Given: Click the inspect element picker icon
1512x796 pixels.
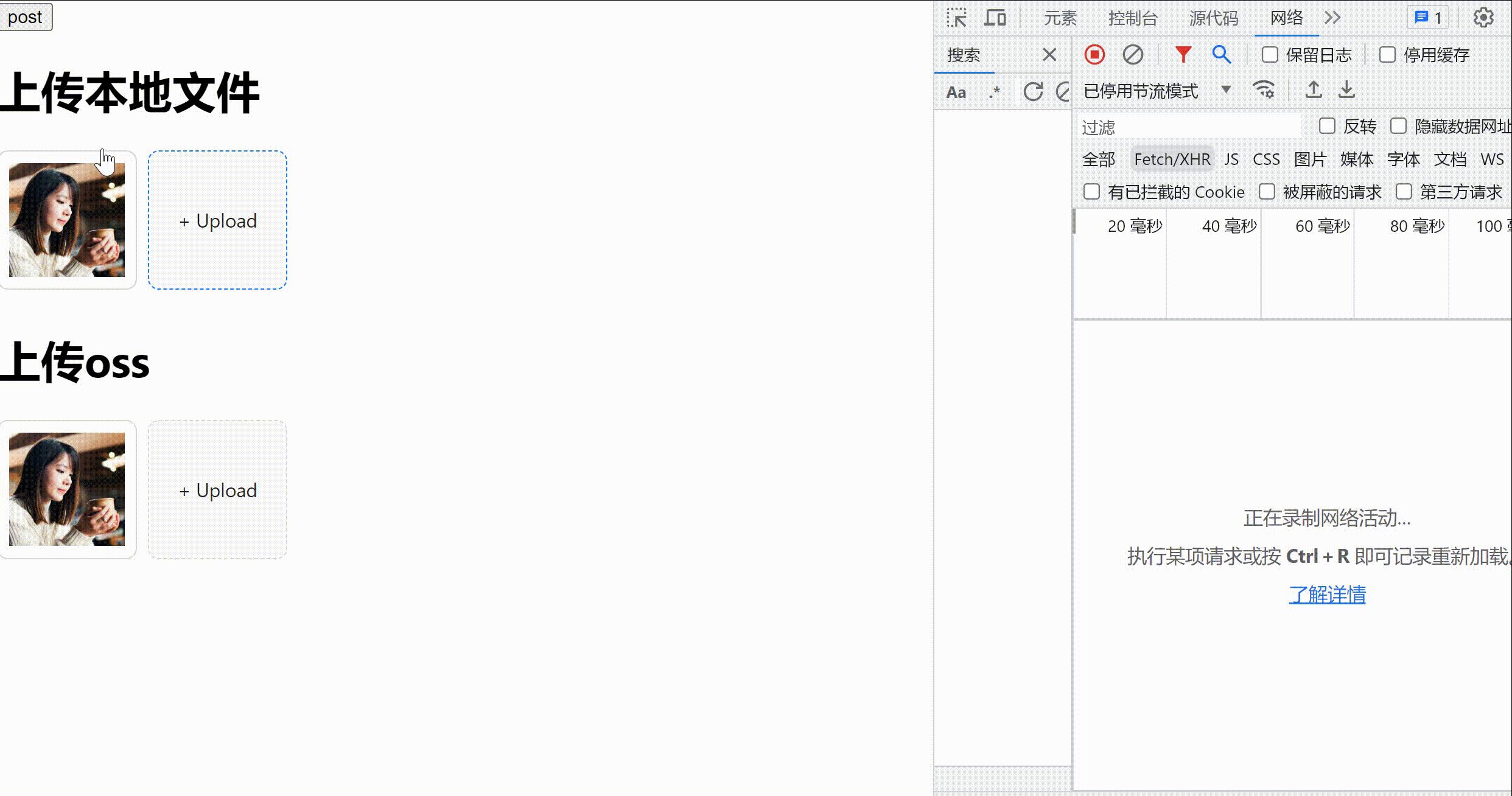Looking at the screenshot, I should click(x=957, y=18).
